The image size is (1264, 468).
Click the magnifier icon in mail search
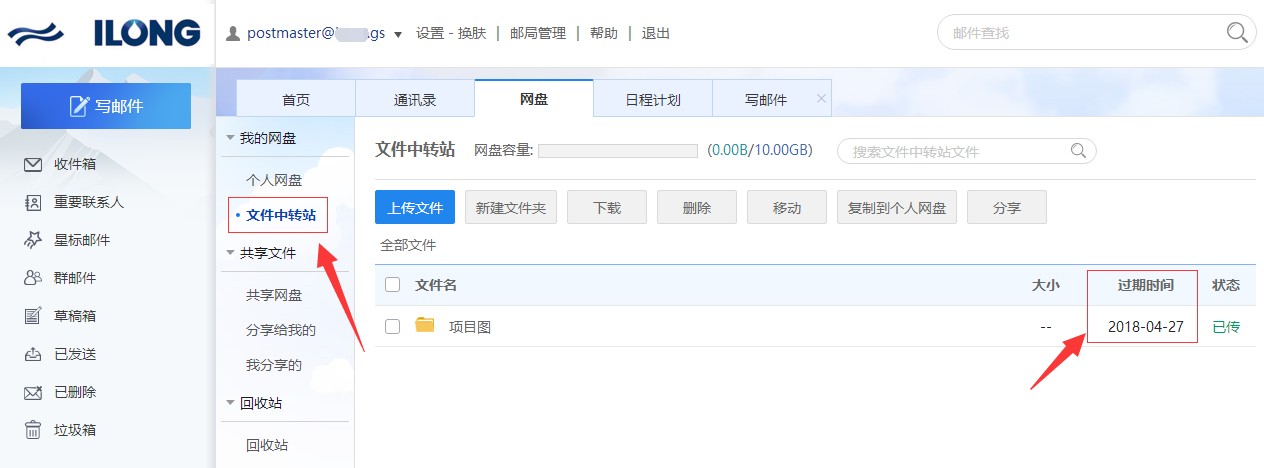1237,33
